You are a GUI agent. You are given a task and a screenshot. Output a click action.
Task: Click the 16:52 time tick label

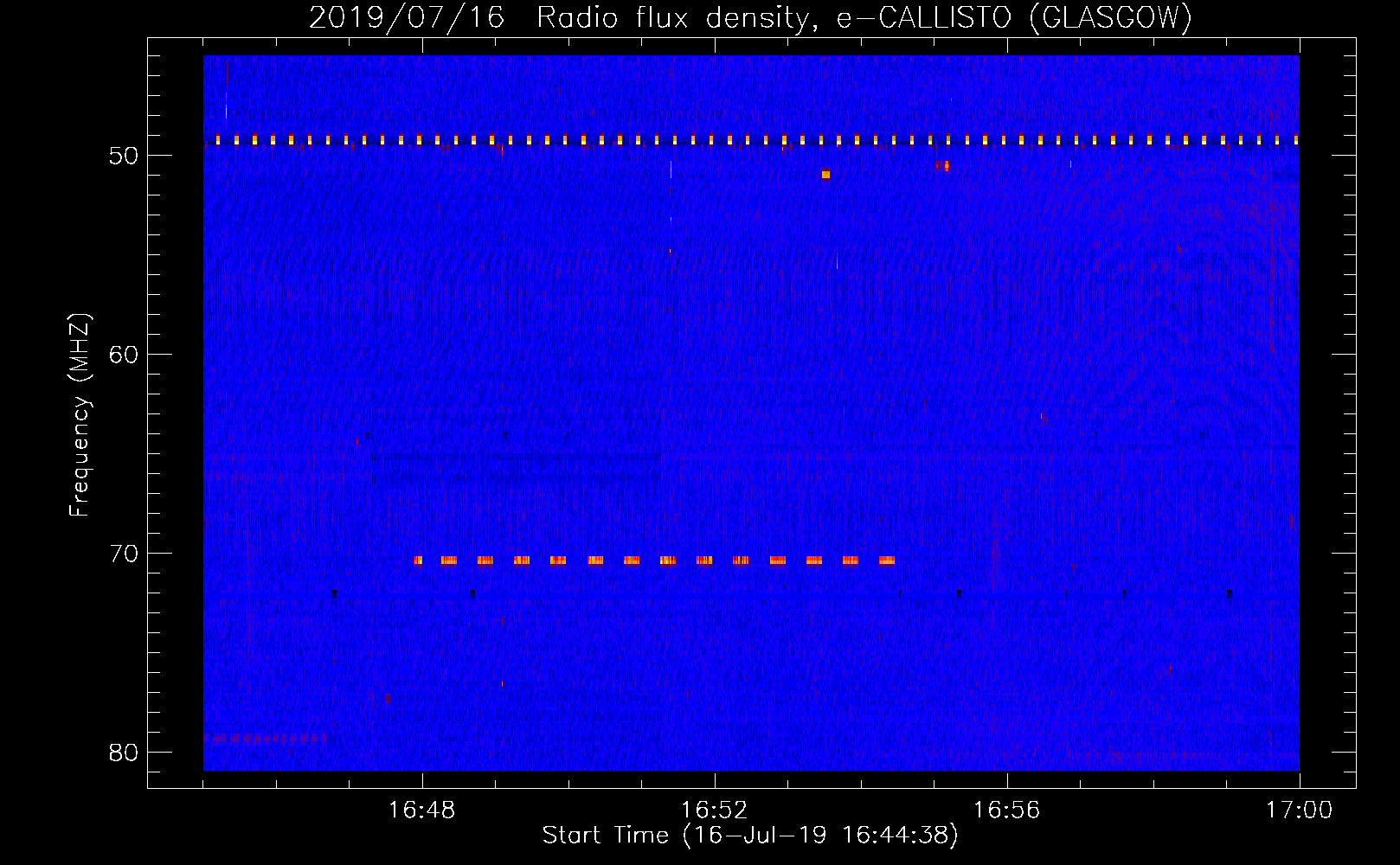pos(715,811)
